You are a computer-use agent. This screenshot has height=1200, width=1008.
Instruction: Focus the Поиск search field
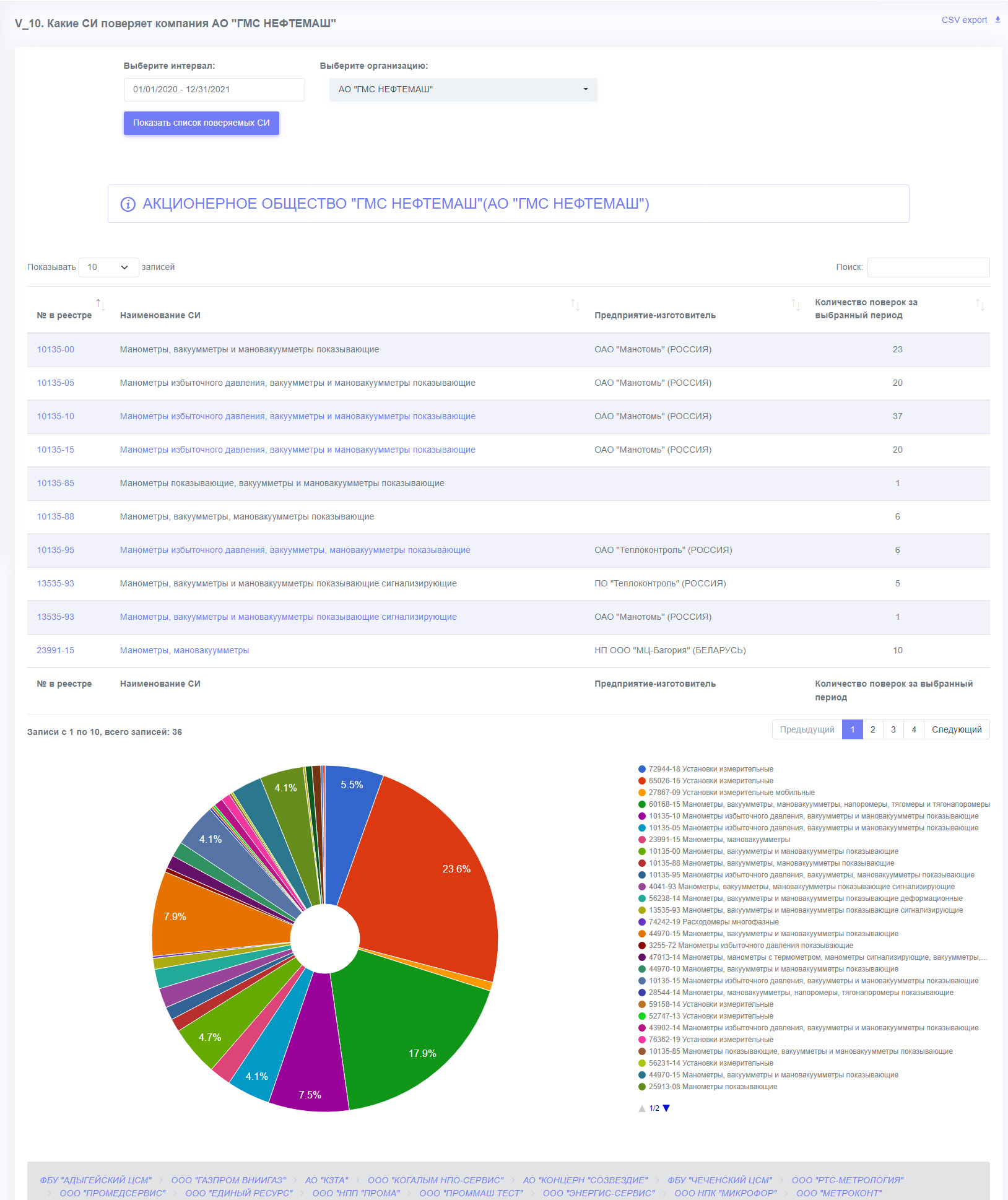(928, 267)
